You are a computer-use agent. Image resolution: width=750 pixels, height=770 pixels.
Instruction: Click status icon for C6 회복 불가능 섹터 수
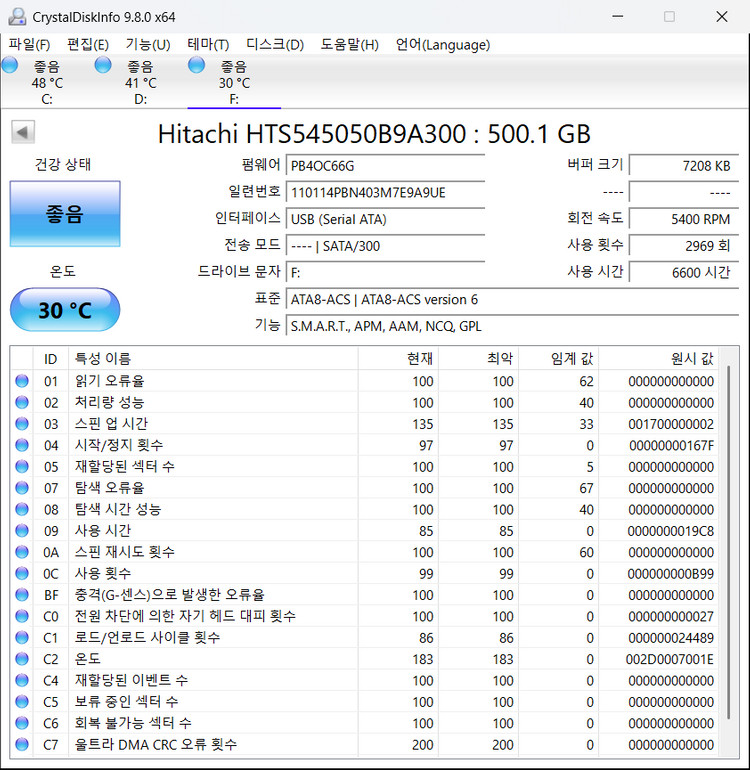[x=22, y=722]
